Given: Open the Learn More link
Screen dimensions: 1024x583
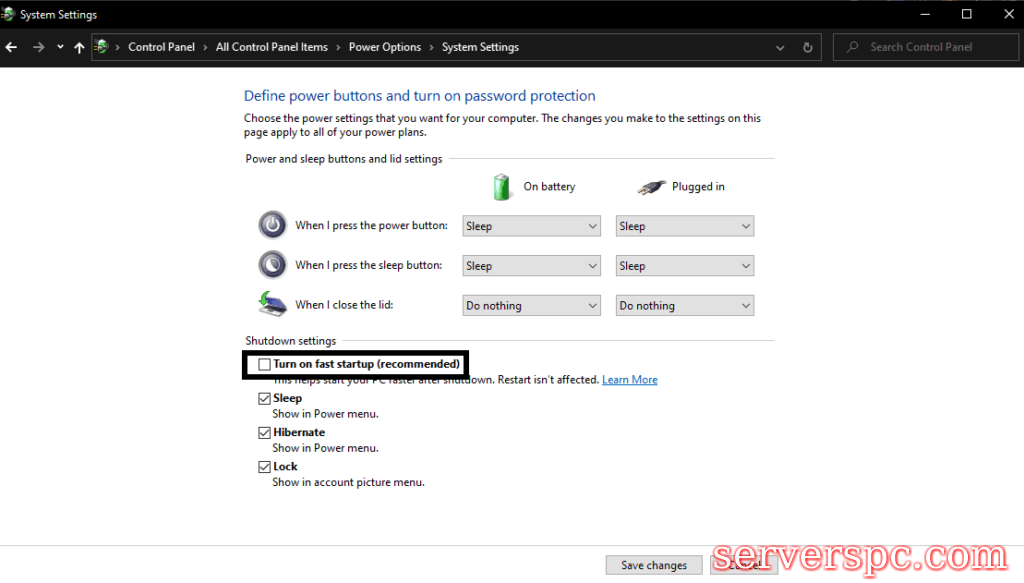Looking at the screenshot, I should [x=629, y=380].
